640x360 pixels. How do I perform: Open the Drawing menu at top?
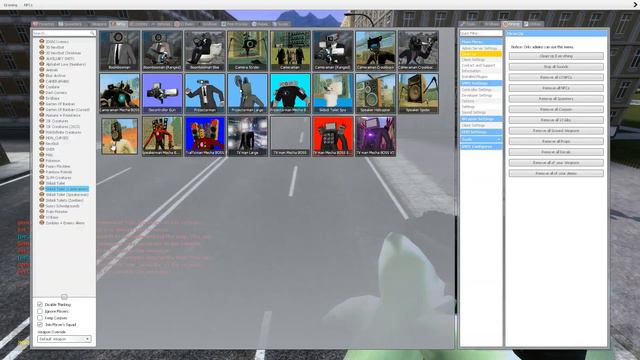[11, 5]
